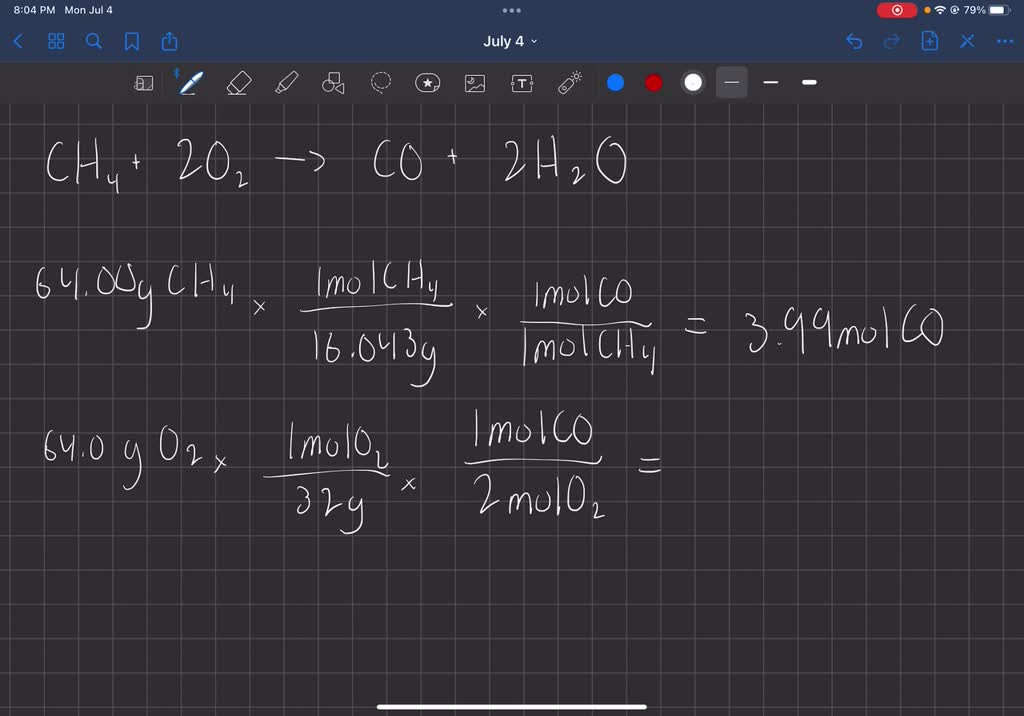Tap the center ellipsis multitasking menu
This screenshot has width=1024, height=716.
click(511, 10)
